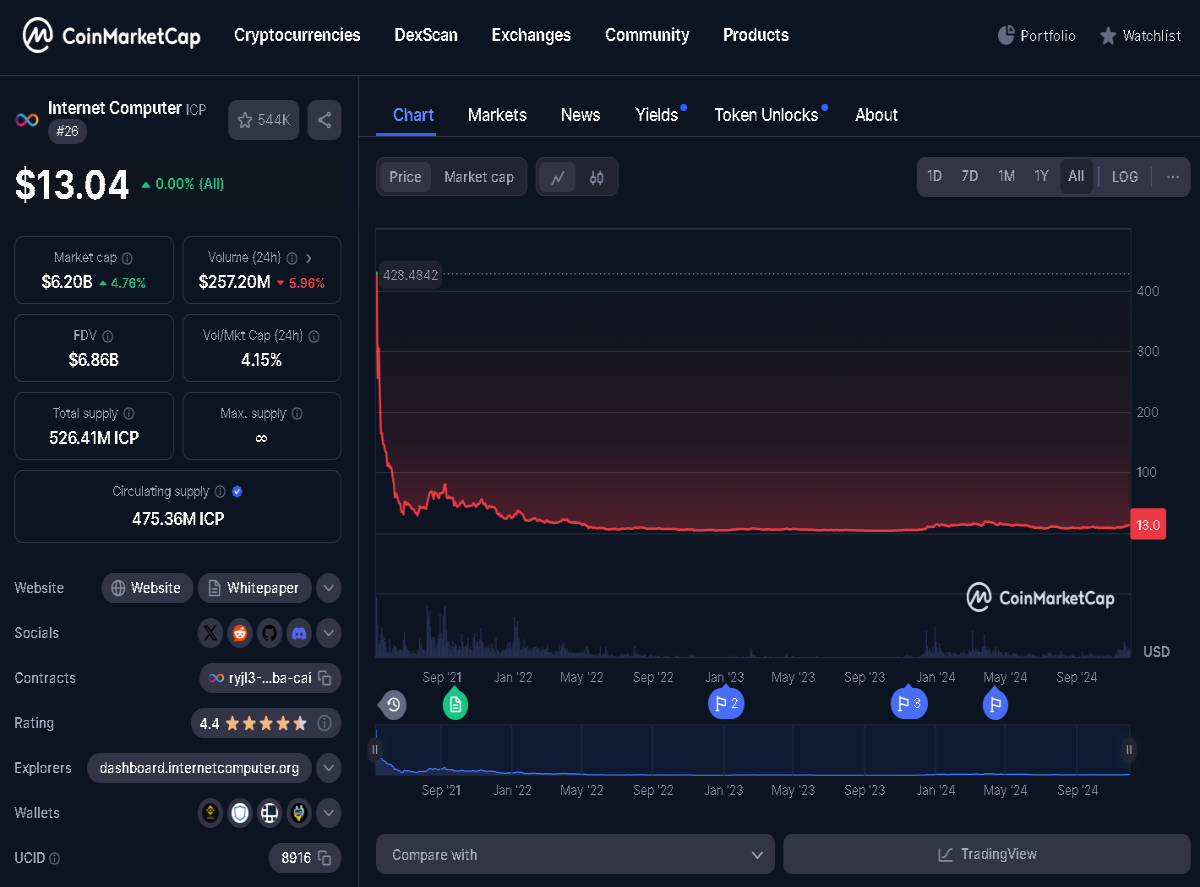Open the GitHub social link
Viewport: 1200px width, 887px height.
click(x=268, y=633)
